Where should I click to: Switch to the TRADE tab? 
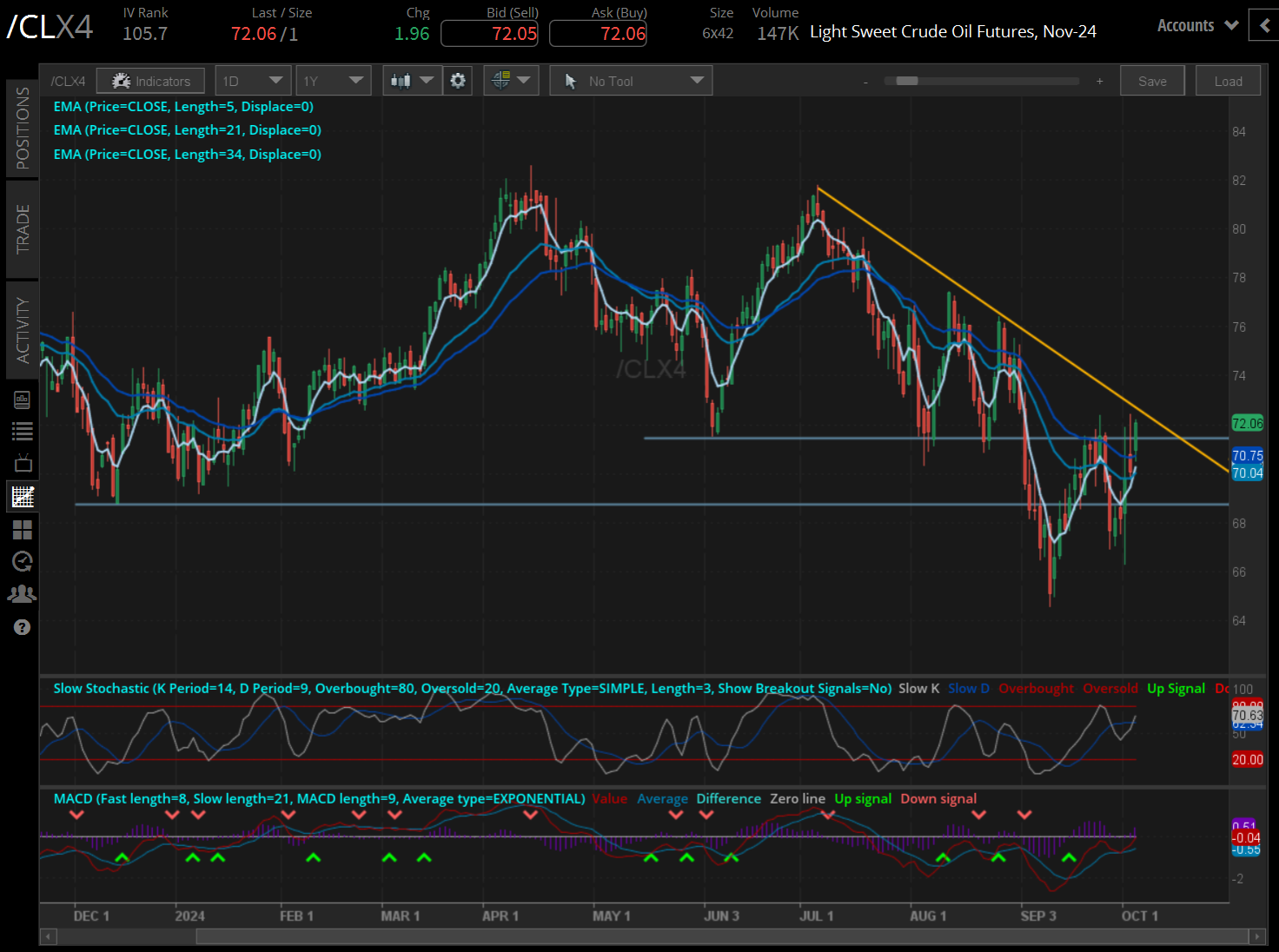(x=23, y=228)
